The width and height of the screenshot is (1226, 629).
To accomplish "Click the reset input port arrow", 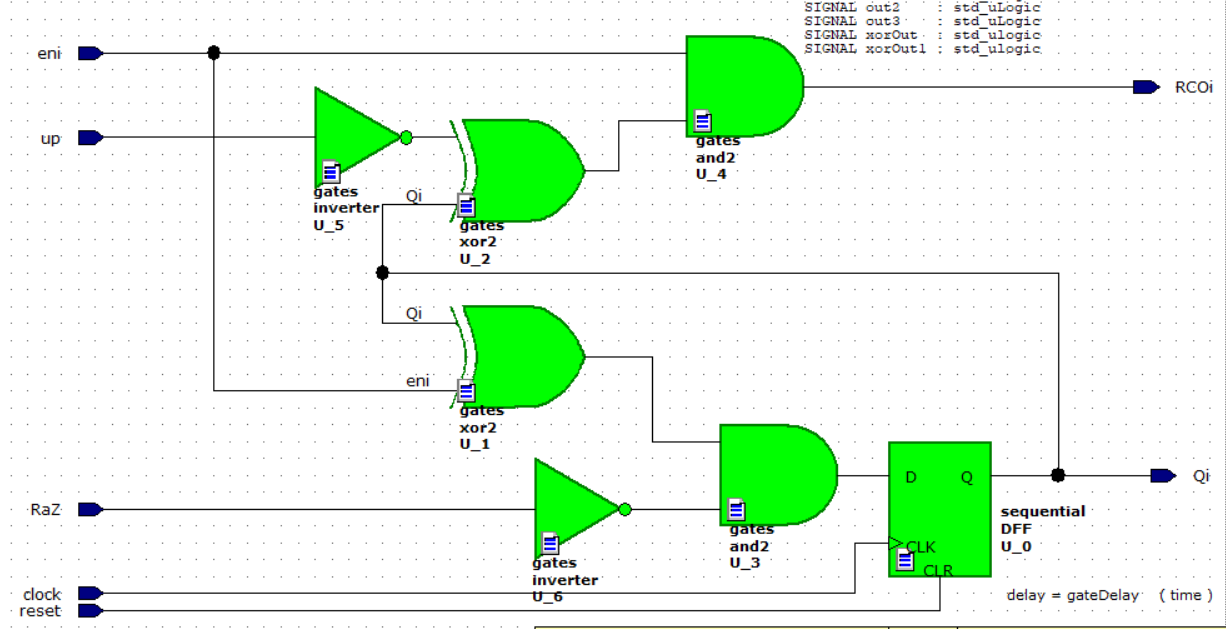I will 90,610.
